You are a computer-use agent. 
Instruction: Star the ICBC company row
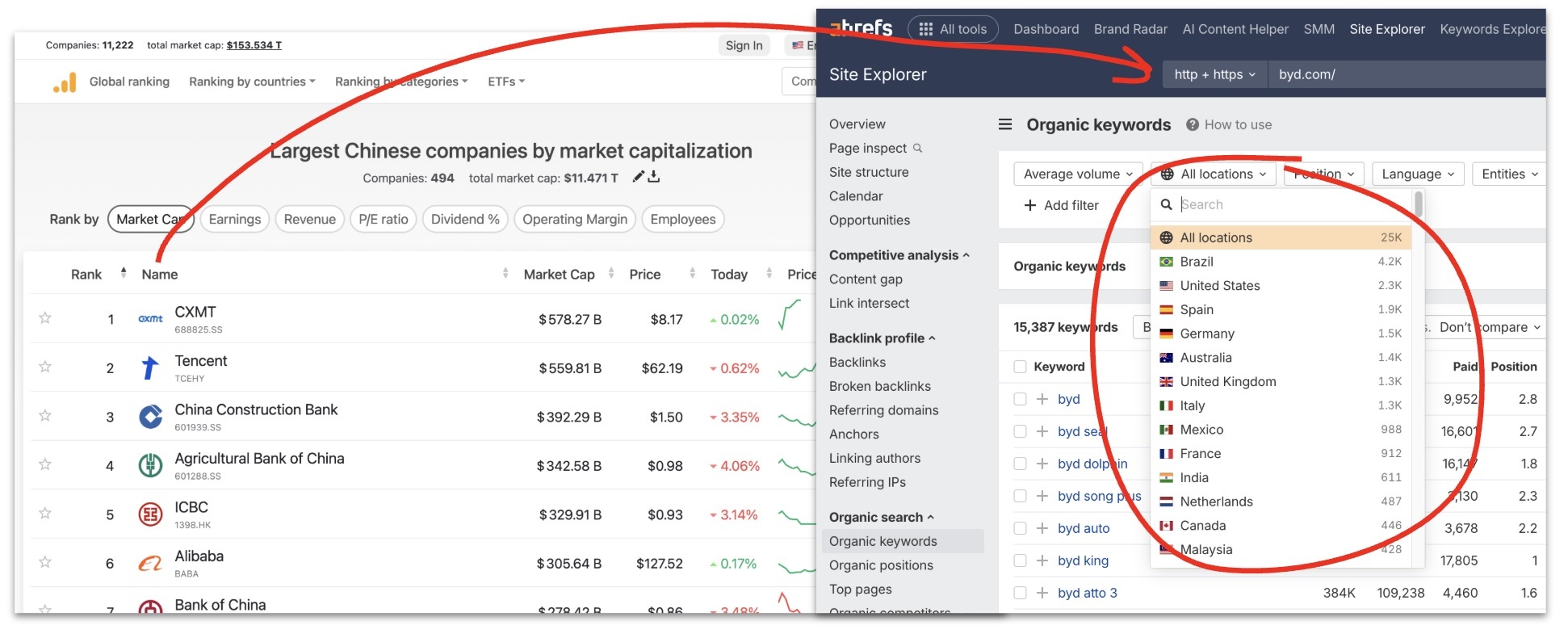point(45,514)
